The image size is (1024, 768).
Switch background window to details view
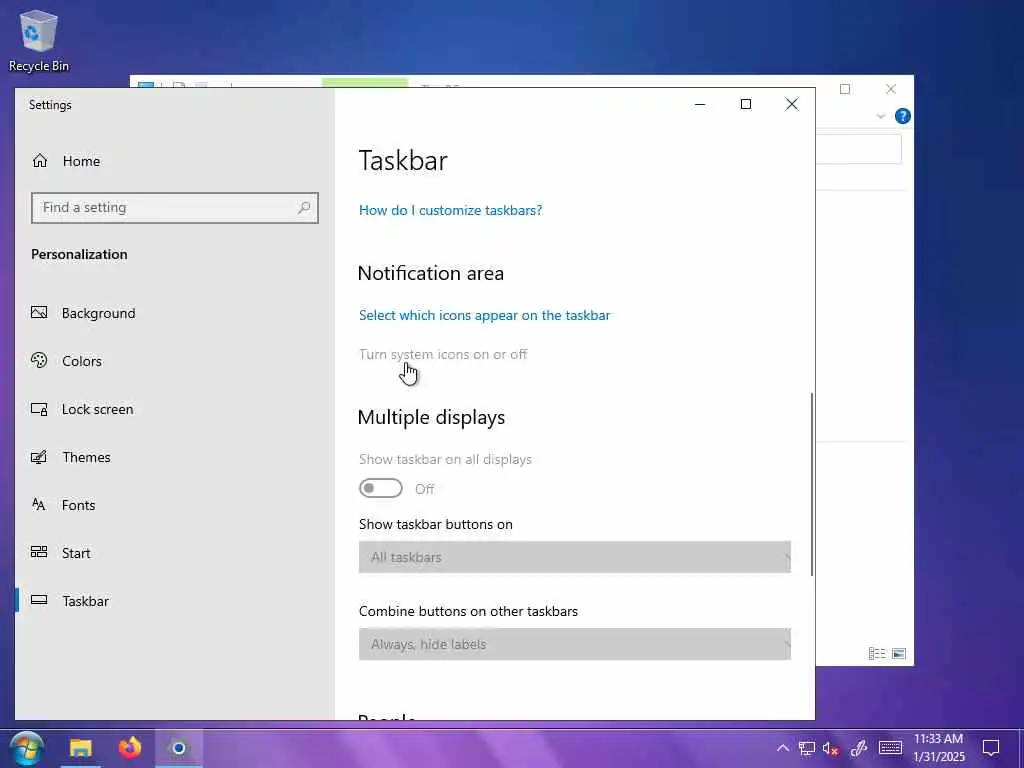click(877, 654)
